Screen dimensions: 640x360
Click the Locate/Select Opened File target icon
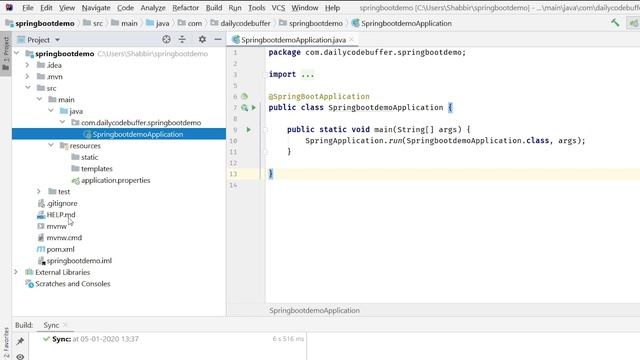tap(166, 40)
